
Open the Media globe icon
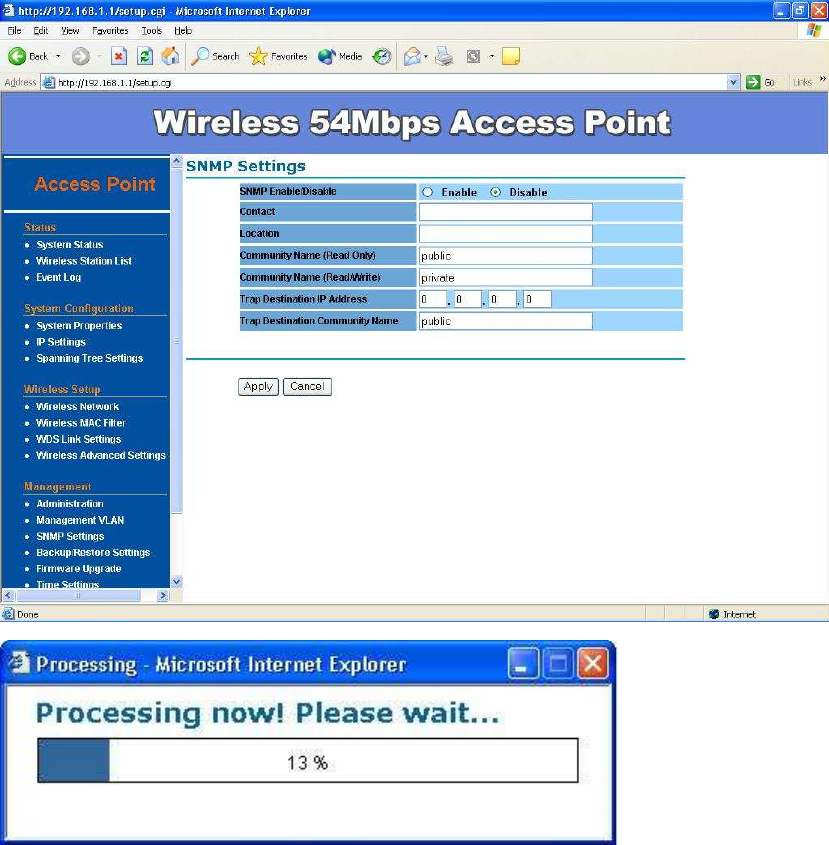click(327, 56)
